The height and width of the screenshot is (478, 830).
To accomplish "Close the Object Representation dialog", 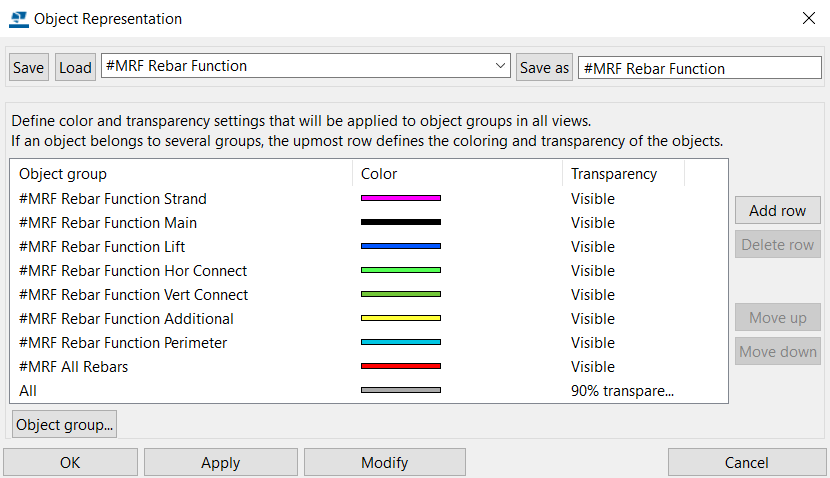I will (x=808, y=19).
